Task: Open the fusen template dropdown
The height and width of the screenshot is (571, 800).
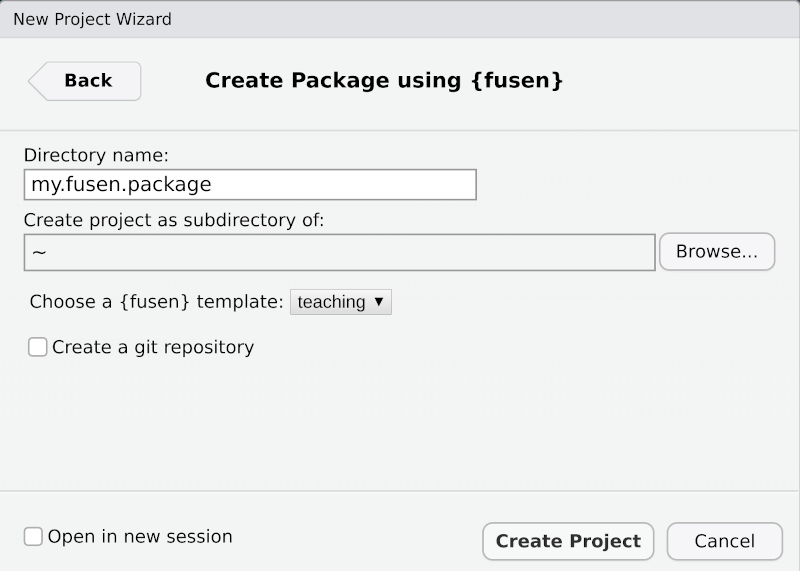Action: pos(340,302)
